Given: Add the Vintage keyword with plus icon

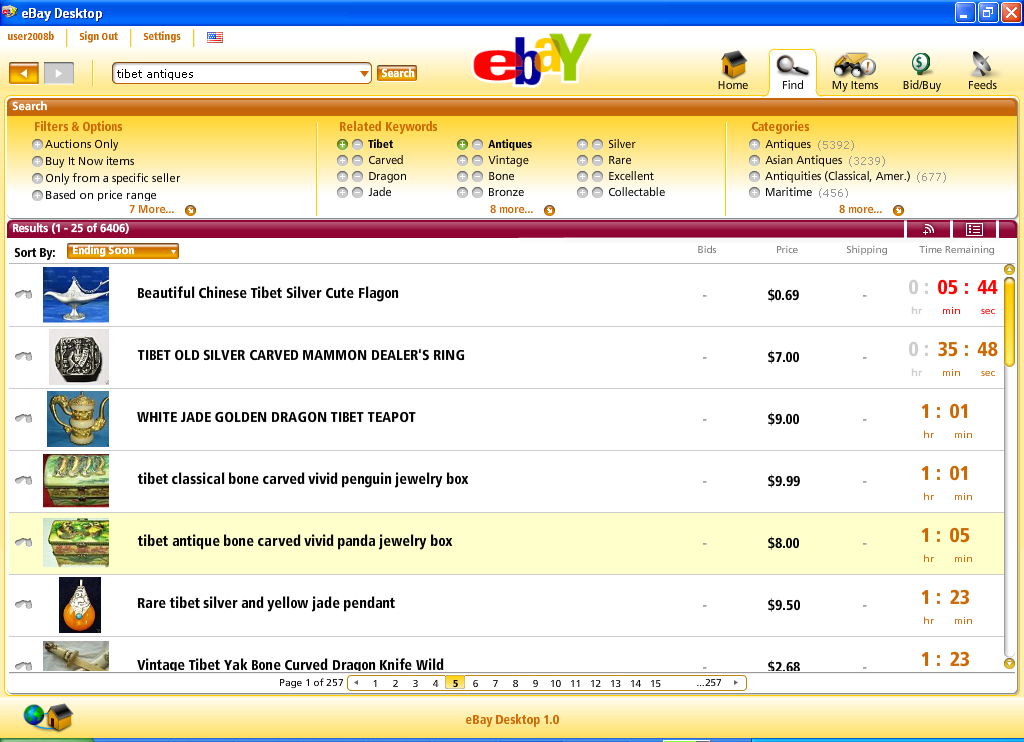Looking at the screenshot, I should [x=462, y=160].
